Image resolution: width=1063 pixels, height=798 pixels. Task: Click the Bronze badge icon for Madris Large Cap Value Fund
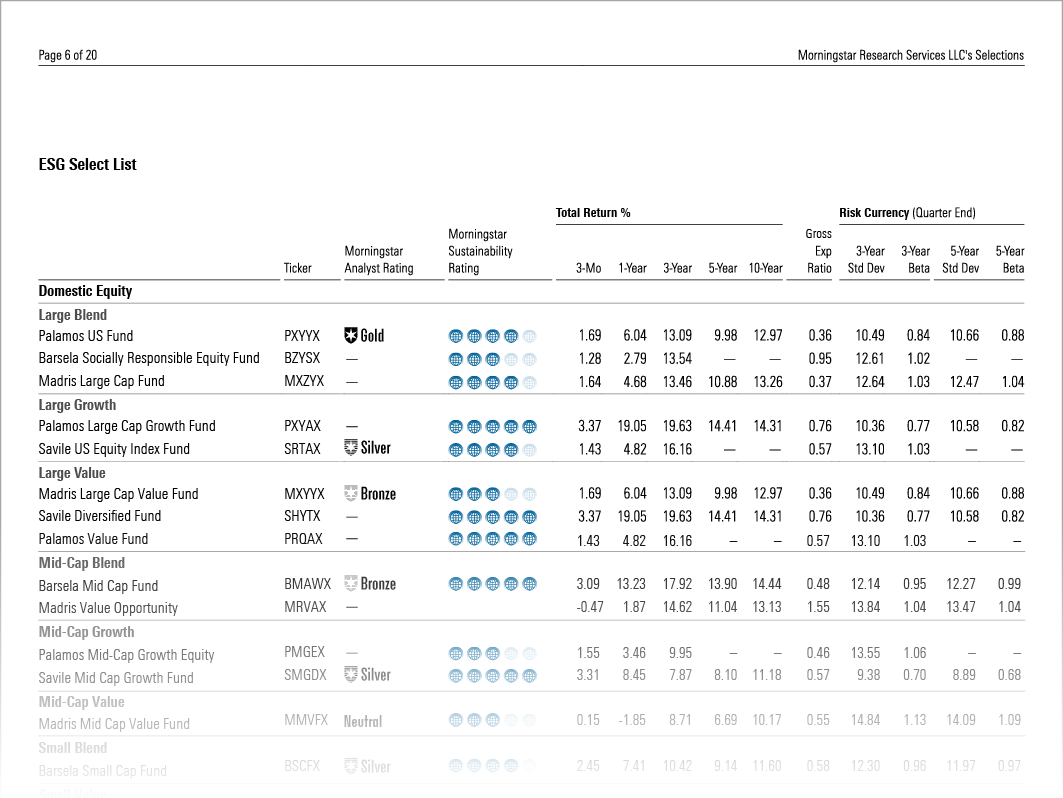tap(351, 493)
